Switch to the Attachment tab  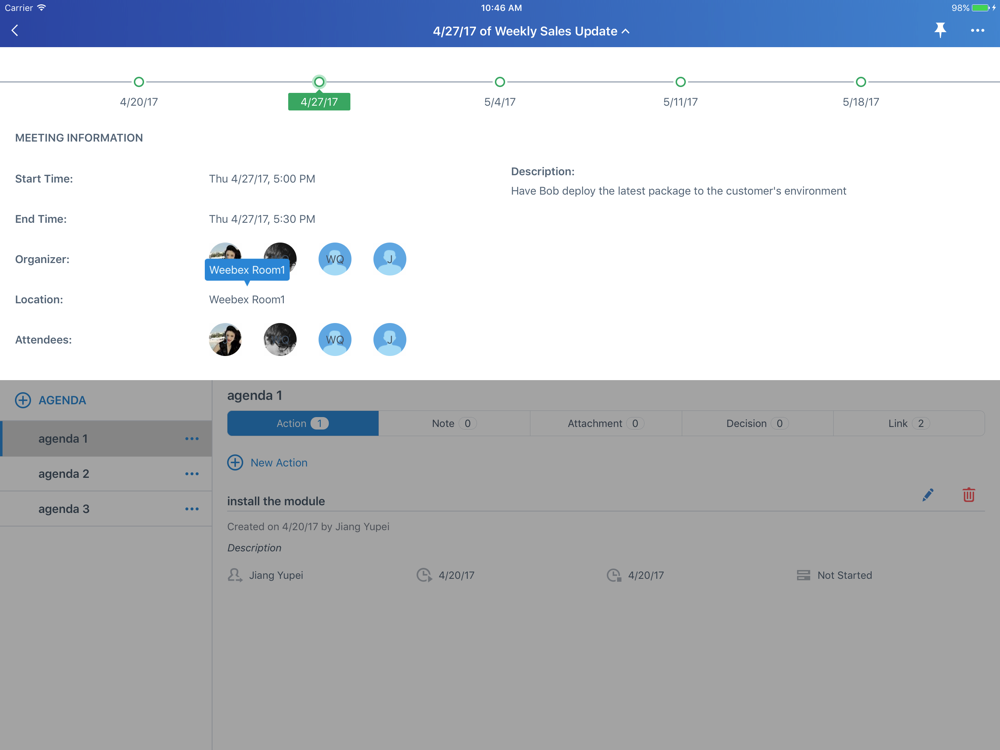[606, 423]
